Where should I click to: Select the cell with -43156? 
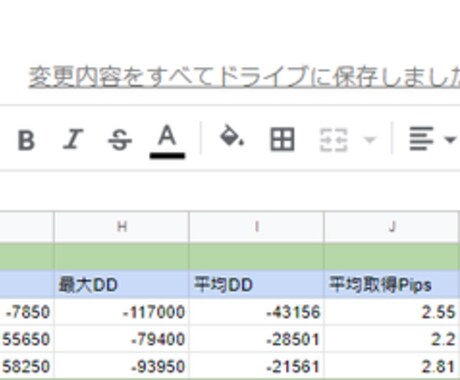256,312
